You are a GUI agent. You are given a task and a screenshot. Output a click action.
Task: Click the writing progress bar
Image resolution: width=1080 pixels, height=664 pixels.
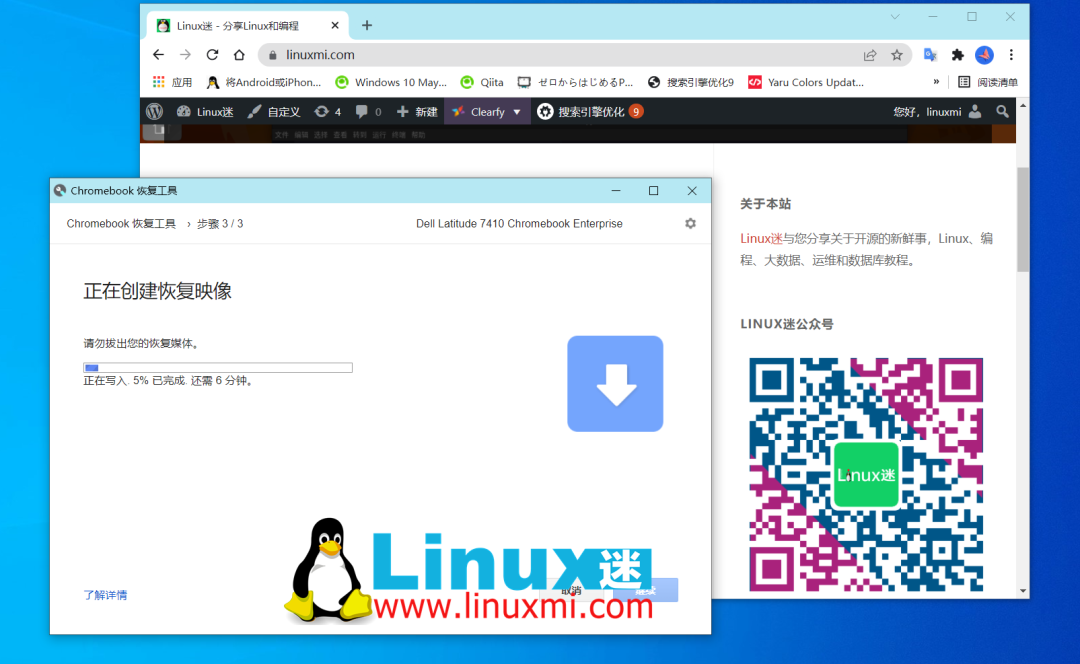point(218,368)
